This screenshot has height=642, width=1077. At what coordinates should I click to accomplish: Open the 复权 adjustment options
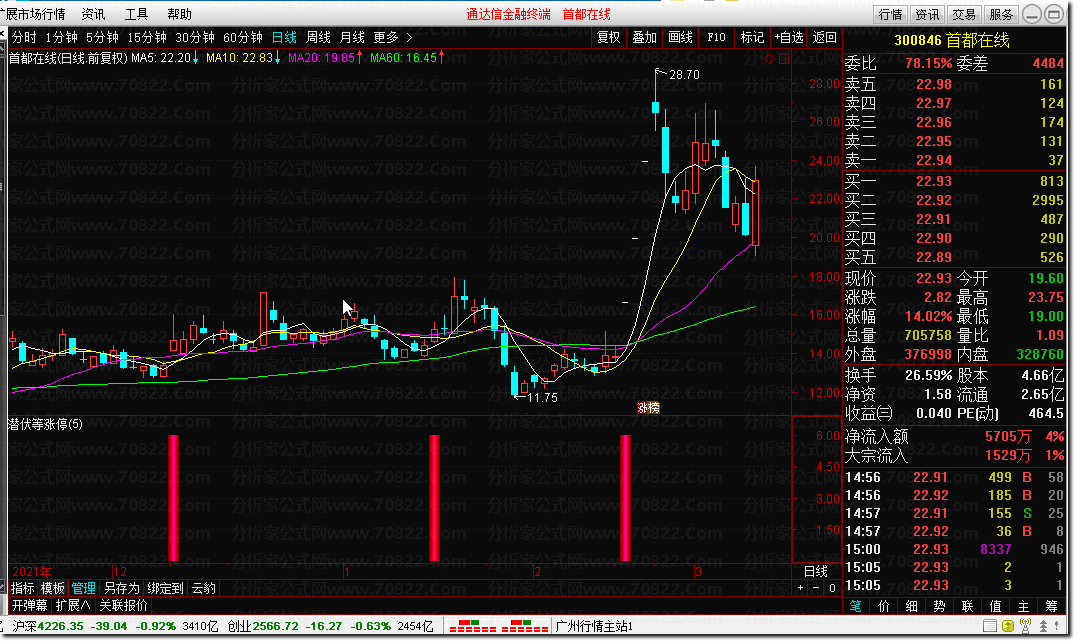point(609,38)
